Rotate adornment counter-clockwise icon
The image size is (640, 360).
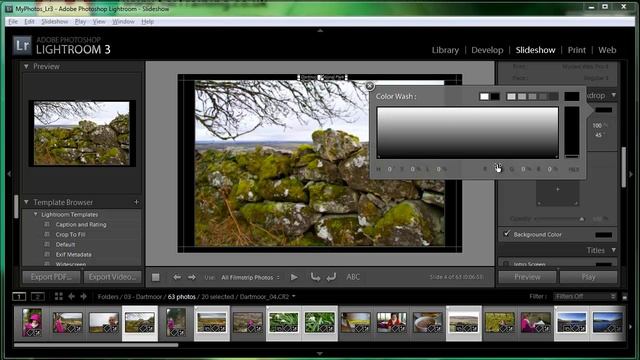tap(315, 277)
